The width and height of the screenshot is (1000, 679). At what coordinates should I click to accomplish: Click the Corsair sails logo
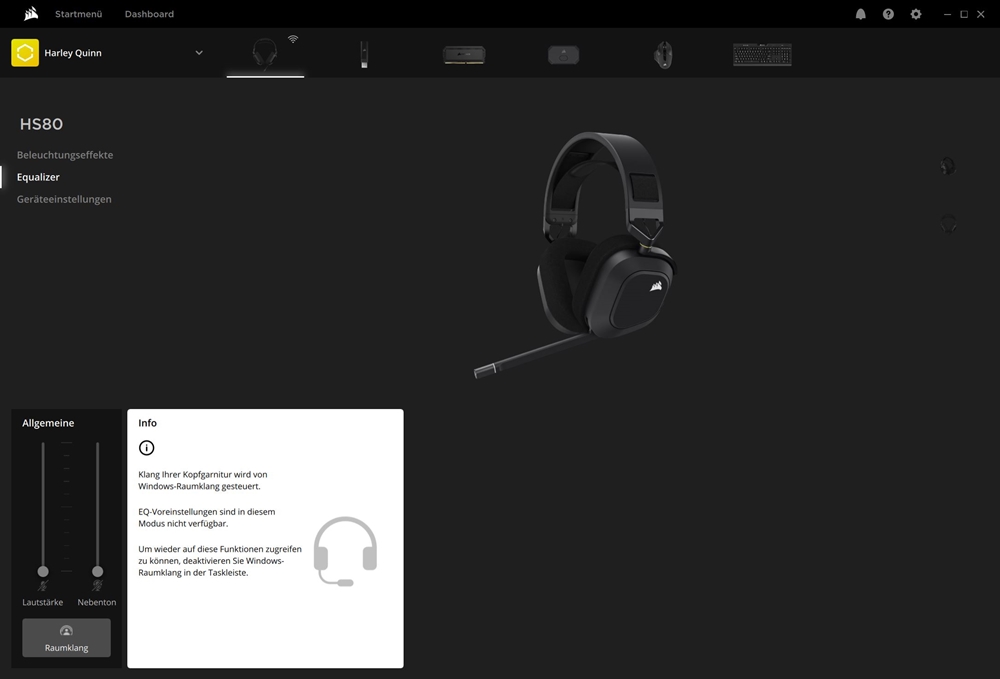click(x=31, y=13)
